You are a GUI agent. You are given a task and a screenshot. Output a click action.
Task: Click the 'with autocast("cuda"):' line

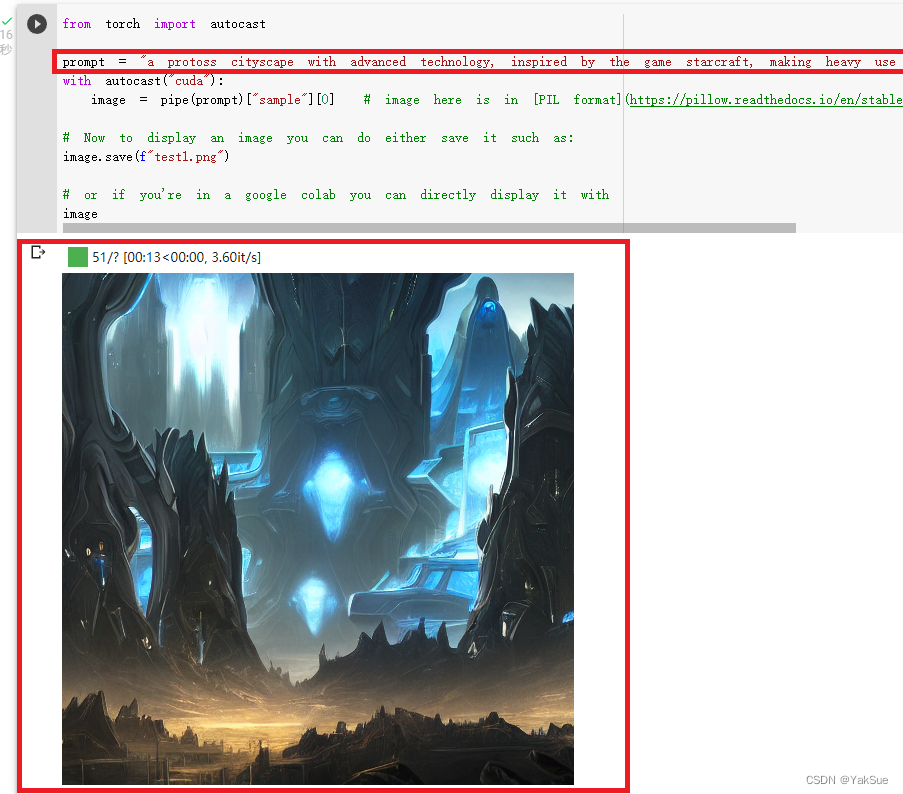click(143, 81)
